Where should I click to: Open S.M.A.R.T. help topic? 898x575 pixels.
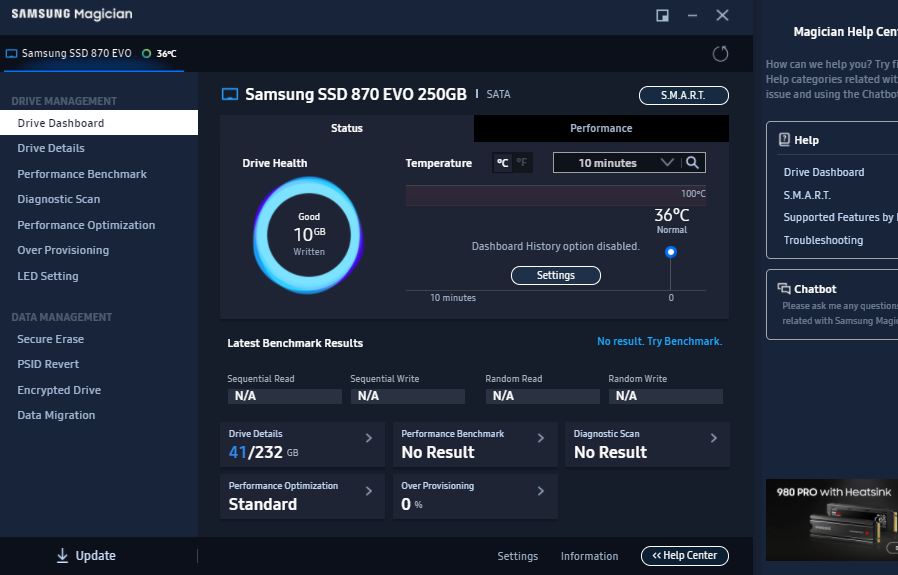pyautogui.click(x=807, y=195)
